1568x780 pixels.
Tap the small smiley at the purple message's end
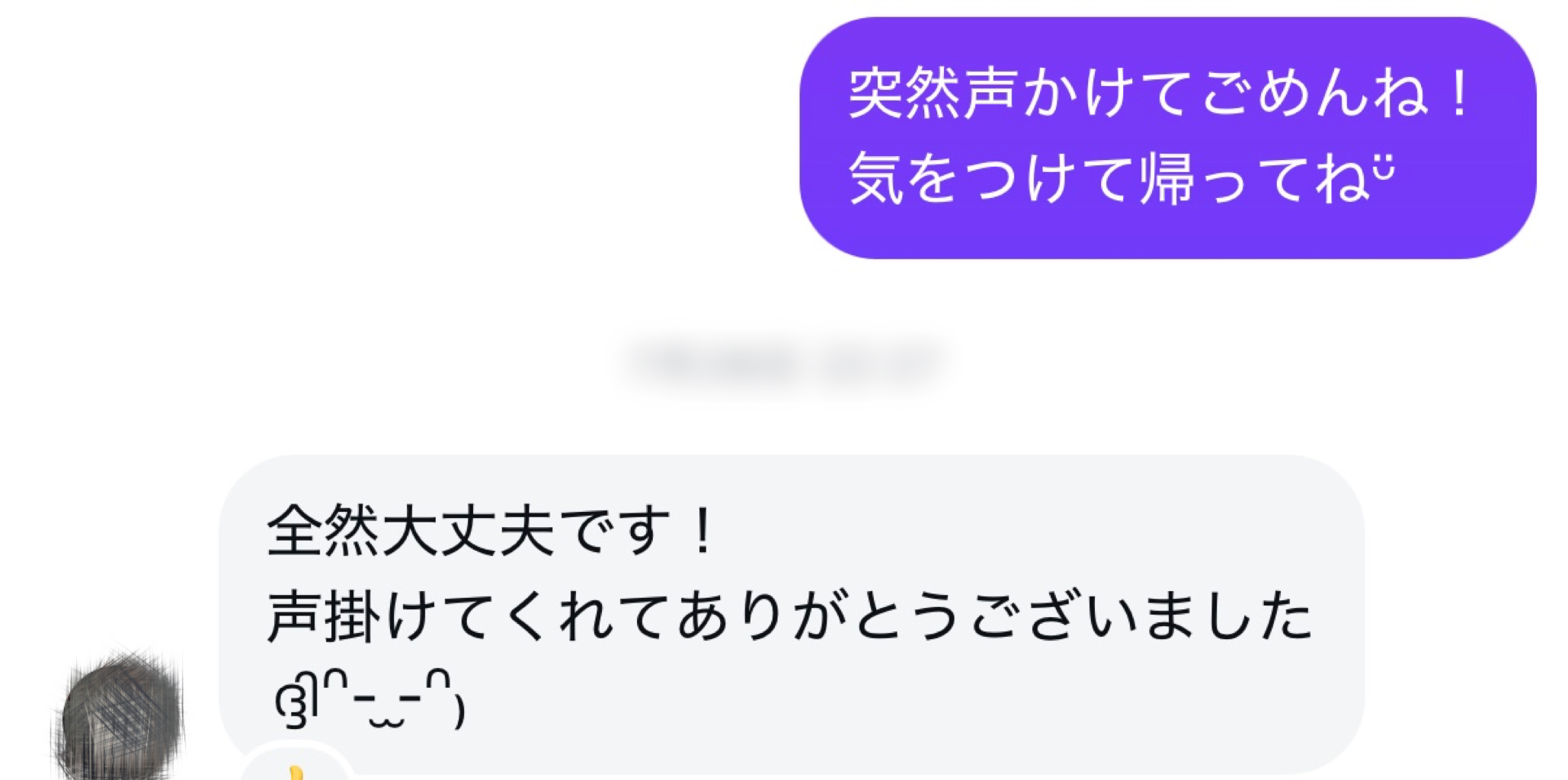pyautogui.click(x=1384, y=166)
